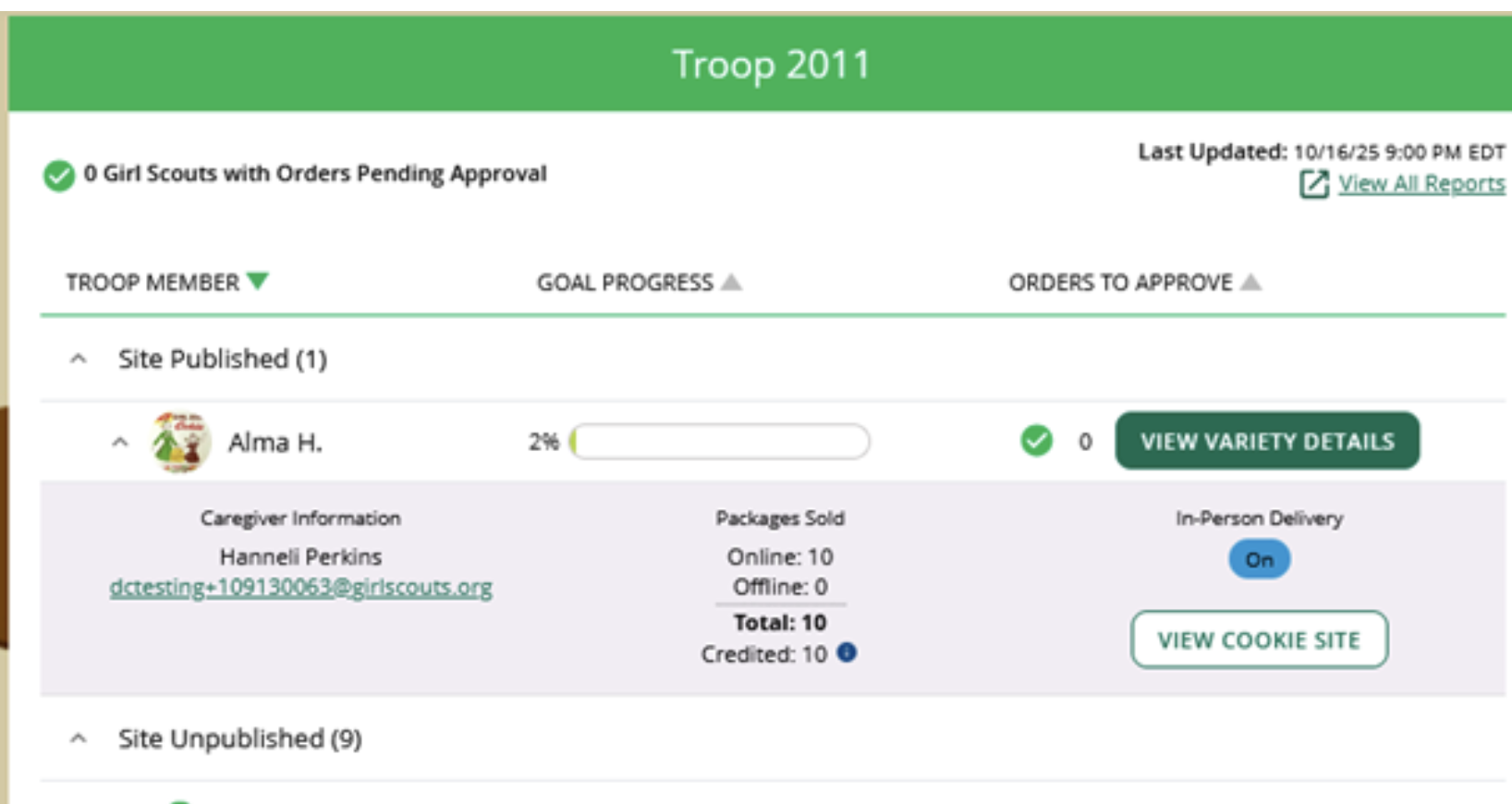The image size is (1512, 804).
Task: Click Alma's 2% goal progress bar
Action: click(721, 442)
